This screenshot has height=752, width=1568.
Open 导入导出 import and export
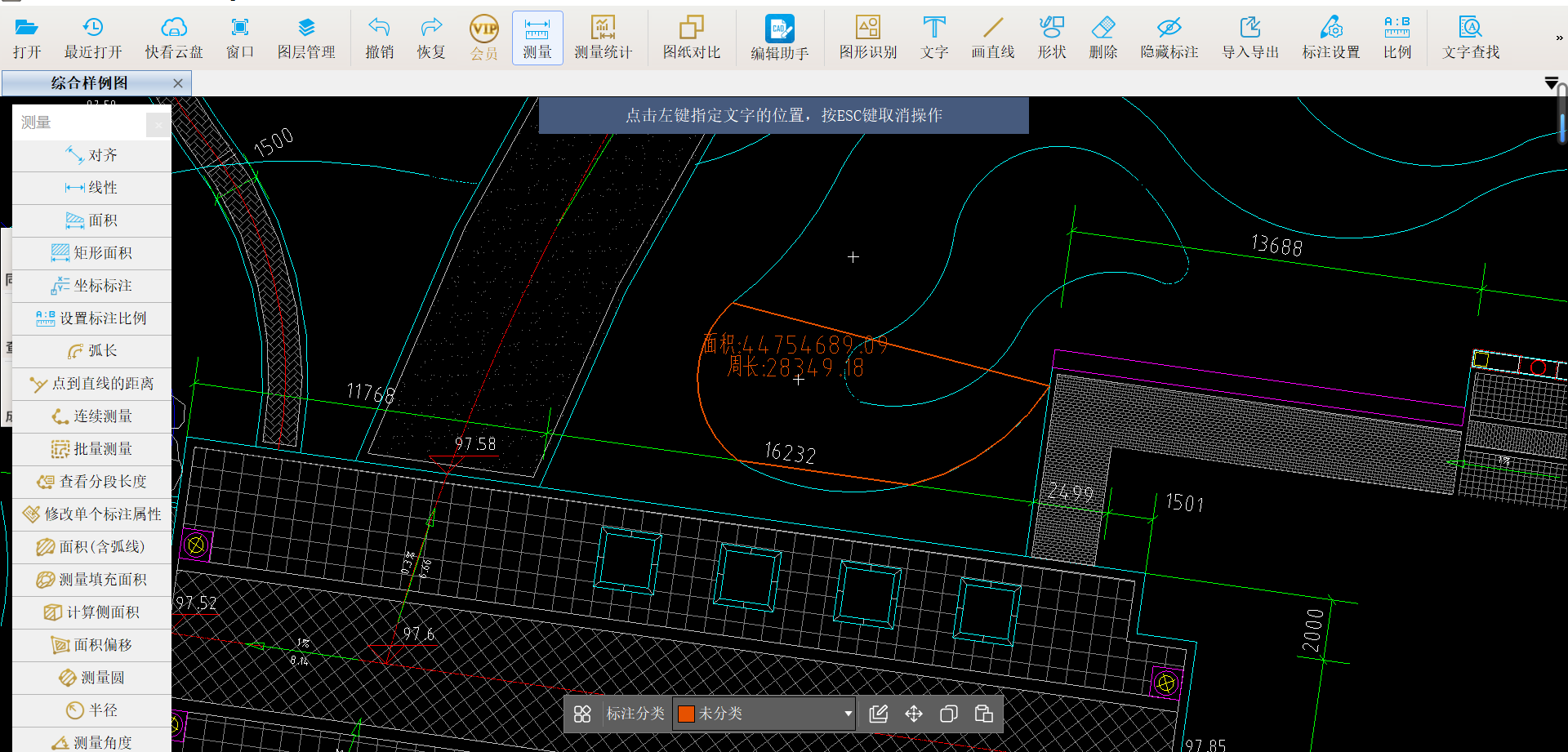[x=1250, y=38]
